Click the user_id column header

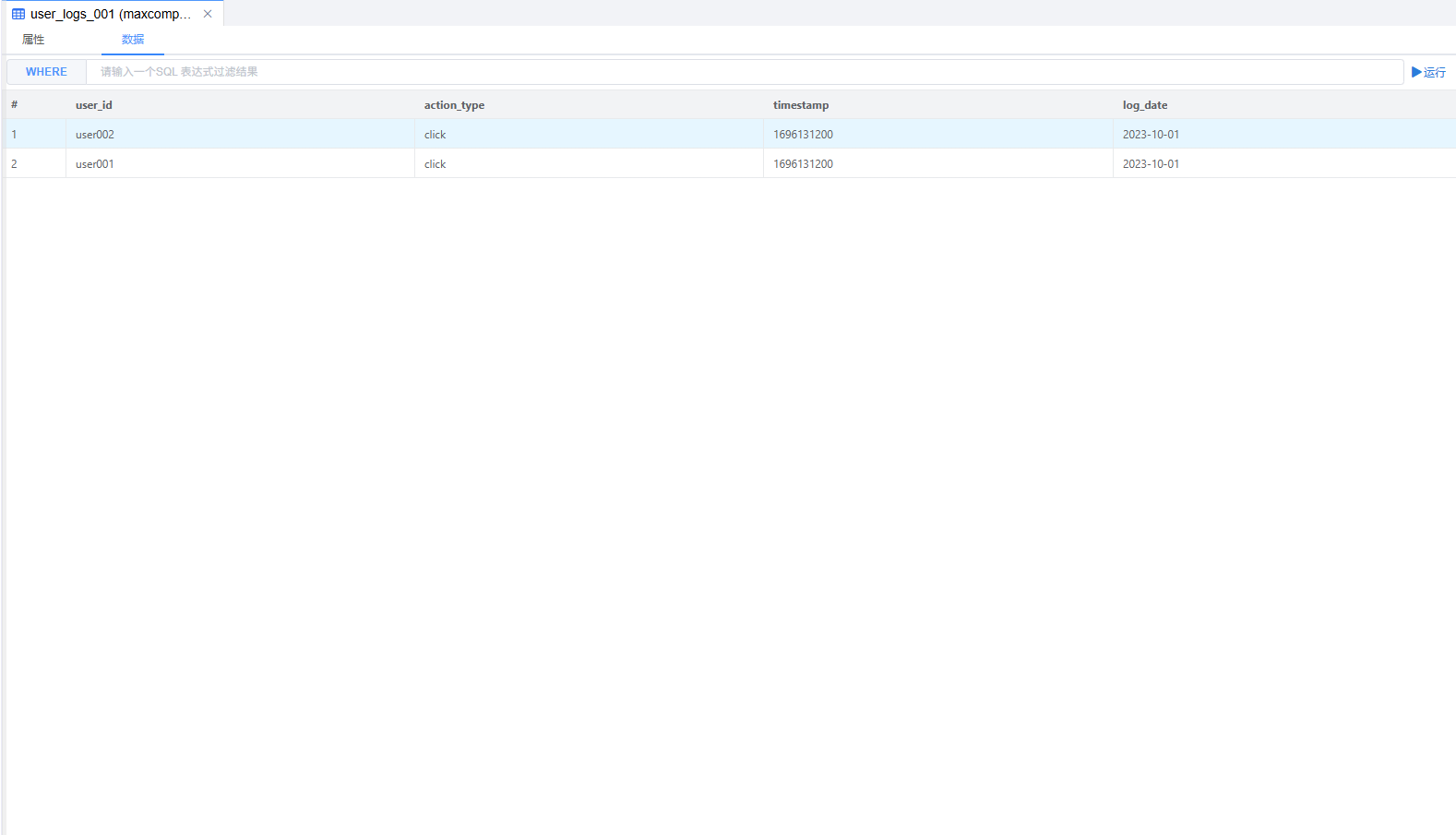(94, 105)
